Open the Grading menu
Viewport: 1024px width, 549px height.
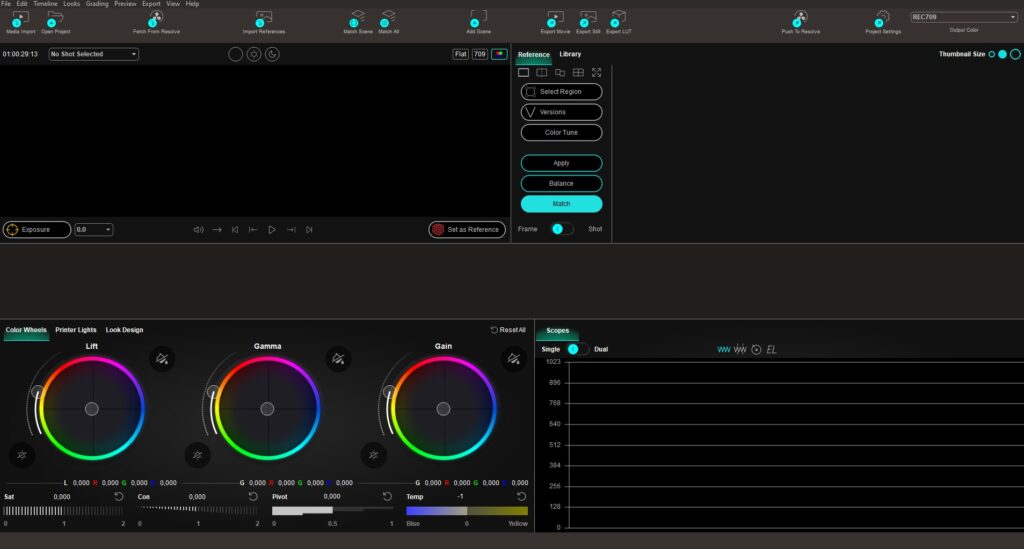(97, 4)
